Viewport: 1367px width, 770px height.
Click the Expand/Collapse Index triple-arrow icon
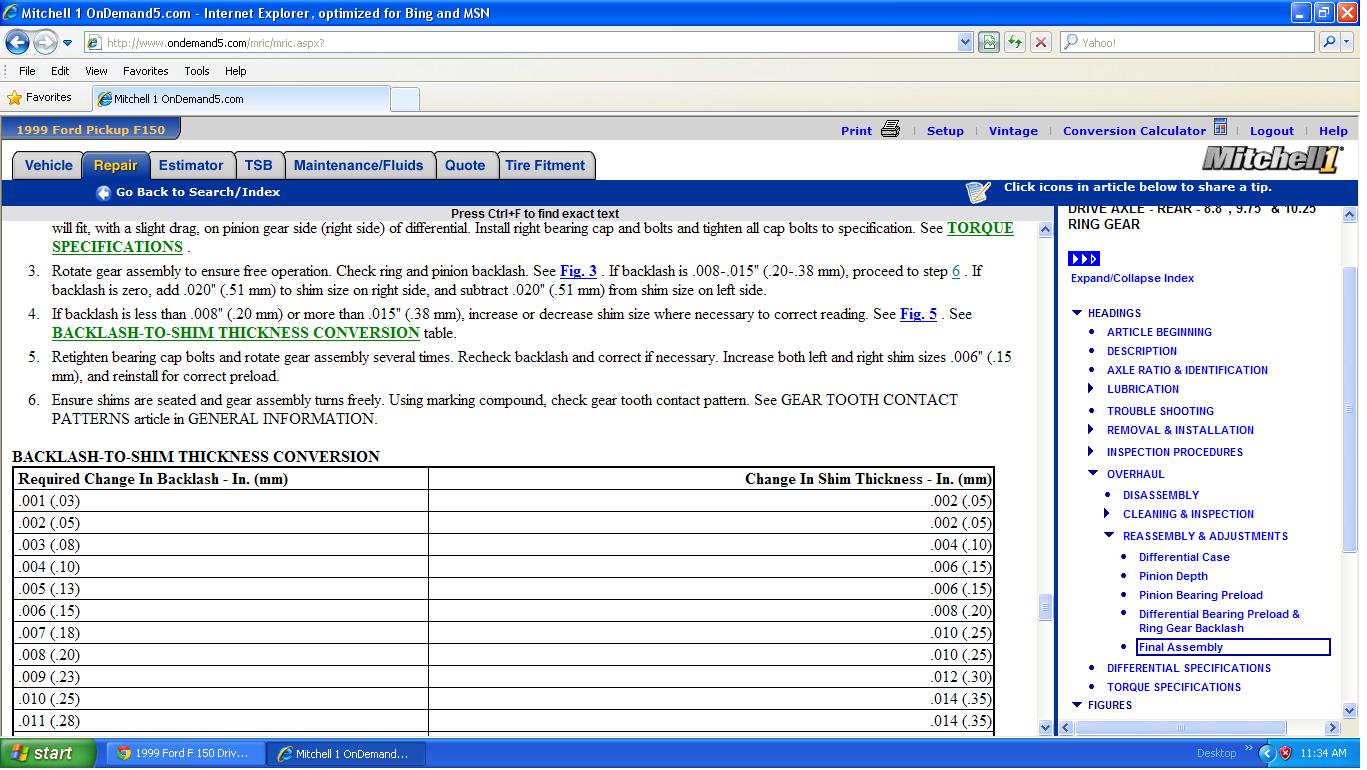point(1083,259)
